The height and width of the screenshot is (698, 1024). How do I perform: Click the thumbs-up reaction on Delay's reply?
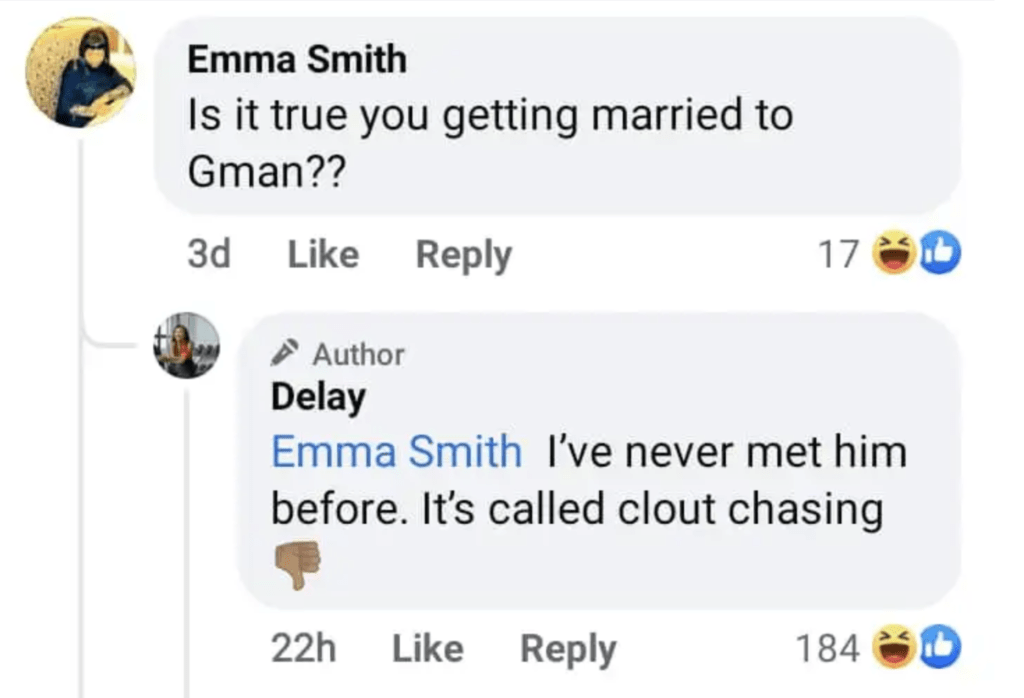tap(940, 647)
